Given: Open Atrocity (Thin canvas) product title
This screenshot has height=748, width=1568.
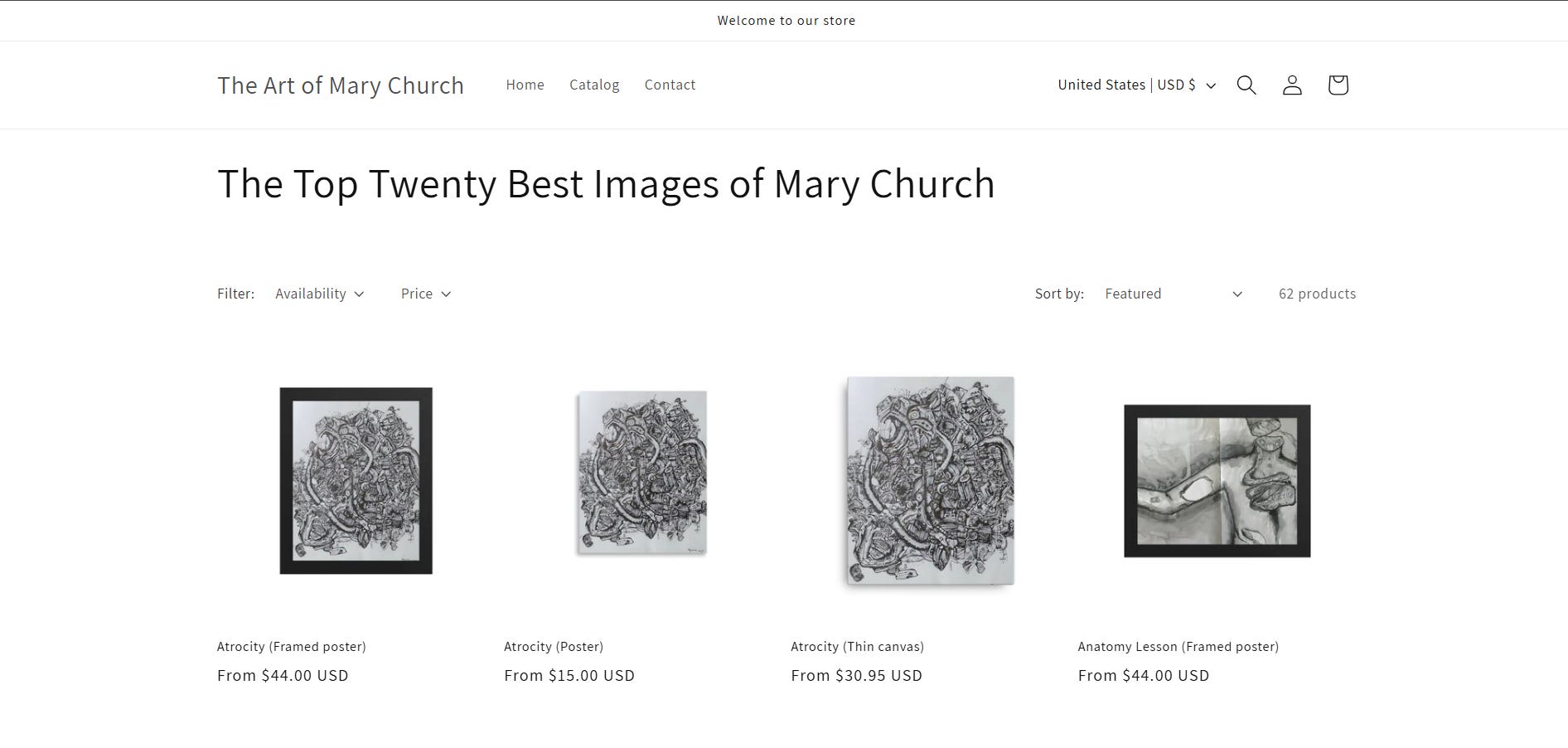Looking at the screenshot, I should tap(857, 646).
